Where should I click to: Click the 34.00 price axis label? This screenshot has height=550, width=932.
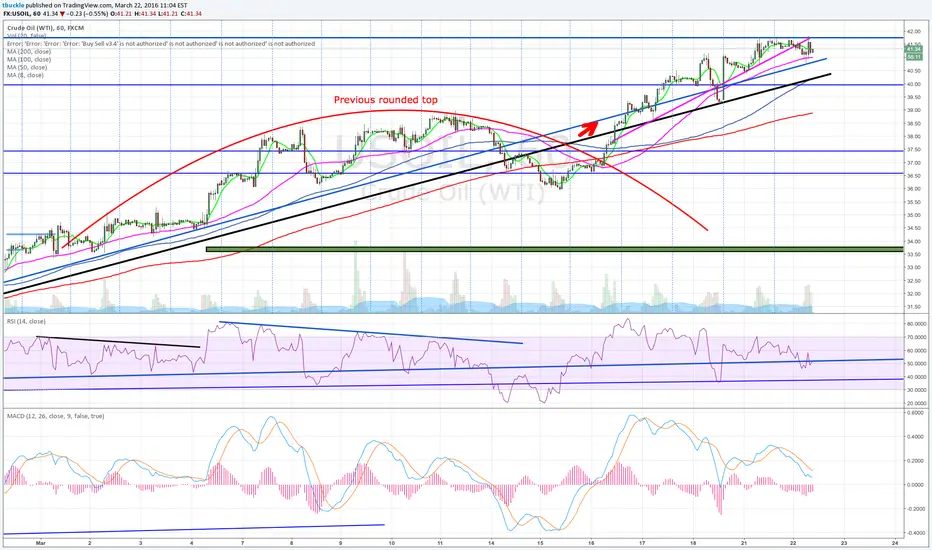click(914, 241)
